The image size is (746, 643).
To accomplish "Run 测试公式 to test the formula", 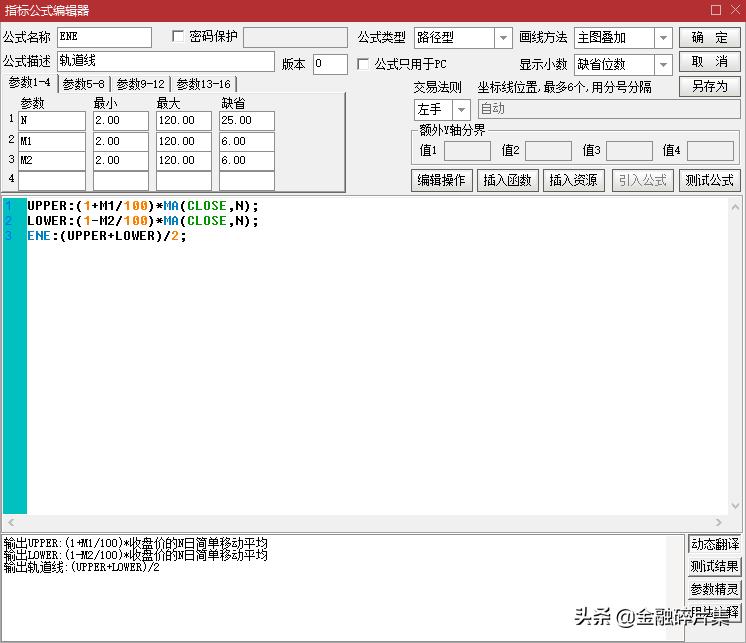I will (708, 180).
